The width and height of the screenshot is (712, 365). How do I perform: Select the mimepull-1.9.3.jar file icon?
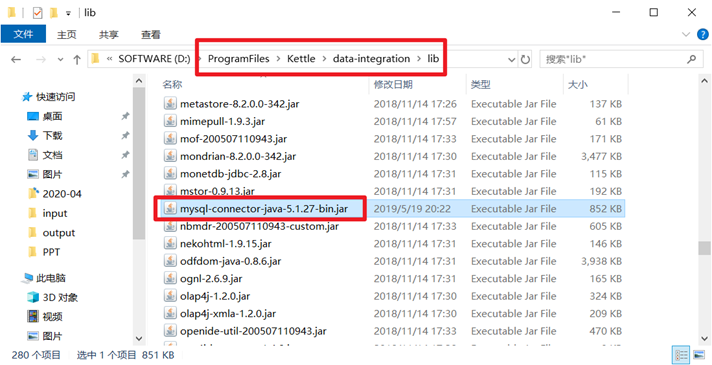tap(170, 121)
